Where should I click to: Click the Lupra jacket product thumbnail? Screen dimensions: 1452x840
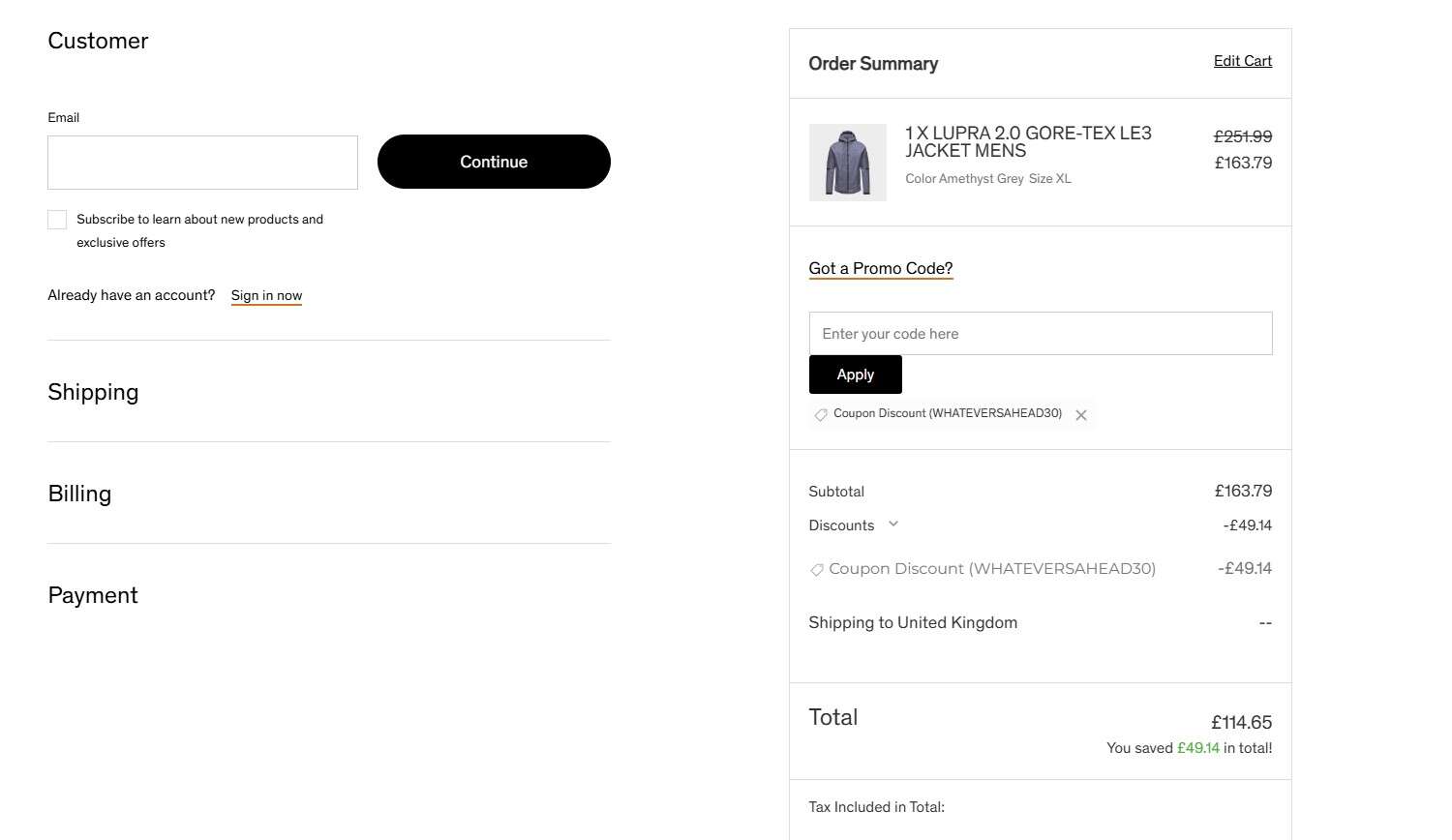(x=847, y=163)
